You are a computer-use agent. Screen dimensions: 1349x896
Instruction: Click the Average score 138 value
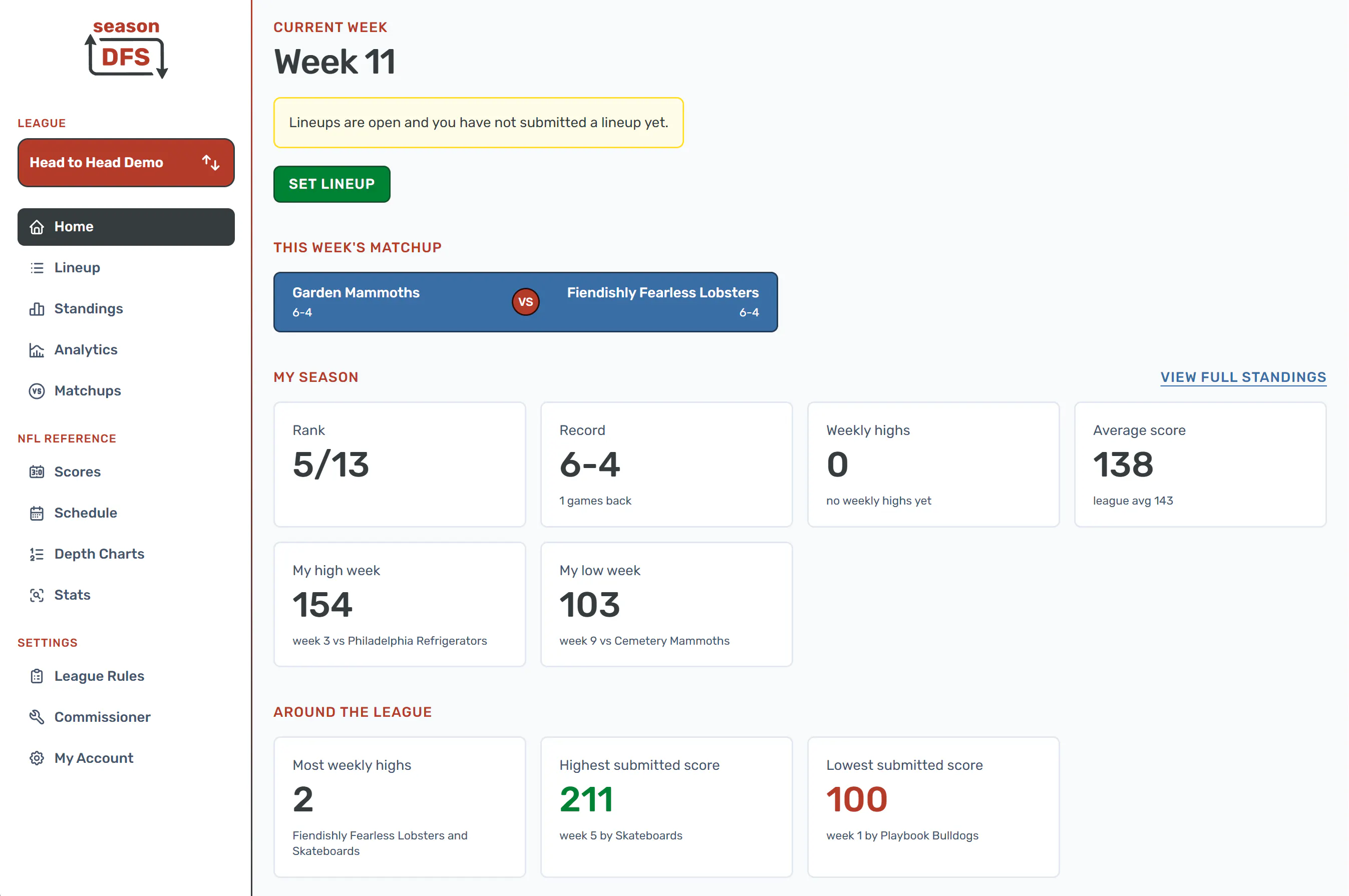1123,465
